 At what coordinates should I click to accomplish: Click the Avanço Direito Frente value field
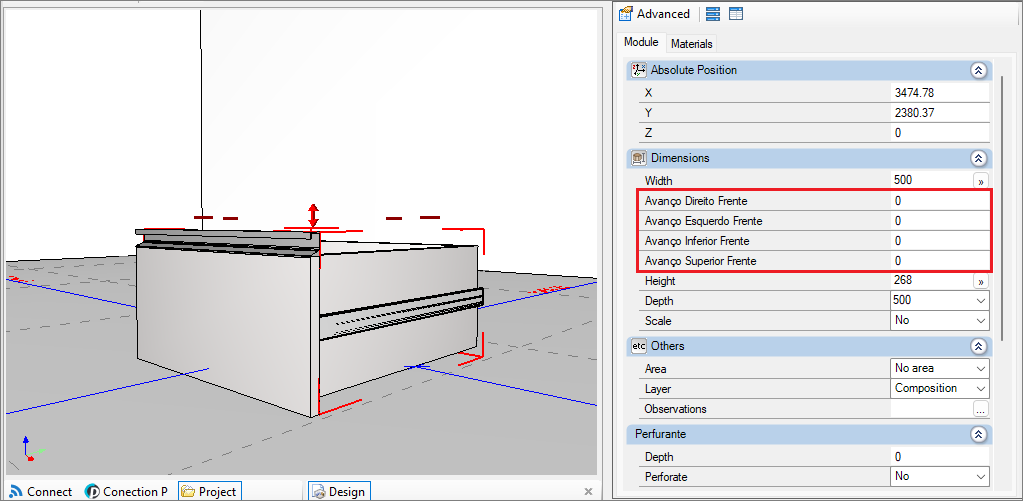939,201
